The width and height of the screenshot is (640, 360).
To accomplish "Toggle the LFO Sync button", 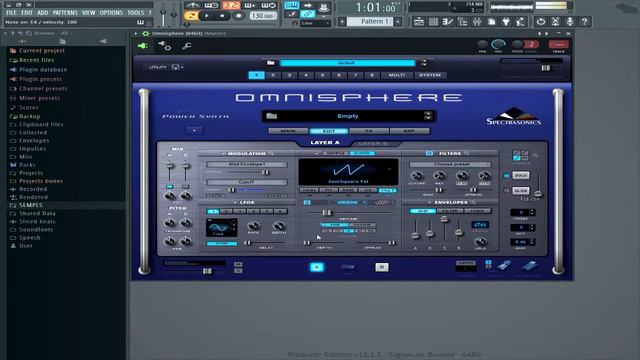I will [222, 244].
